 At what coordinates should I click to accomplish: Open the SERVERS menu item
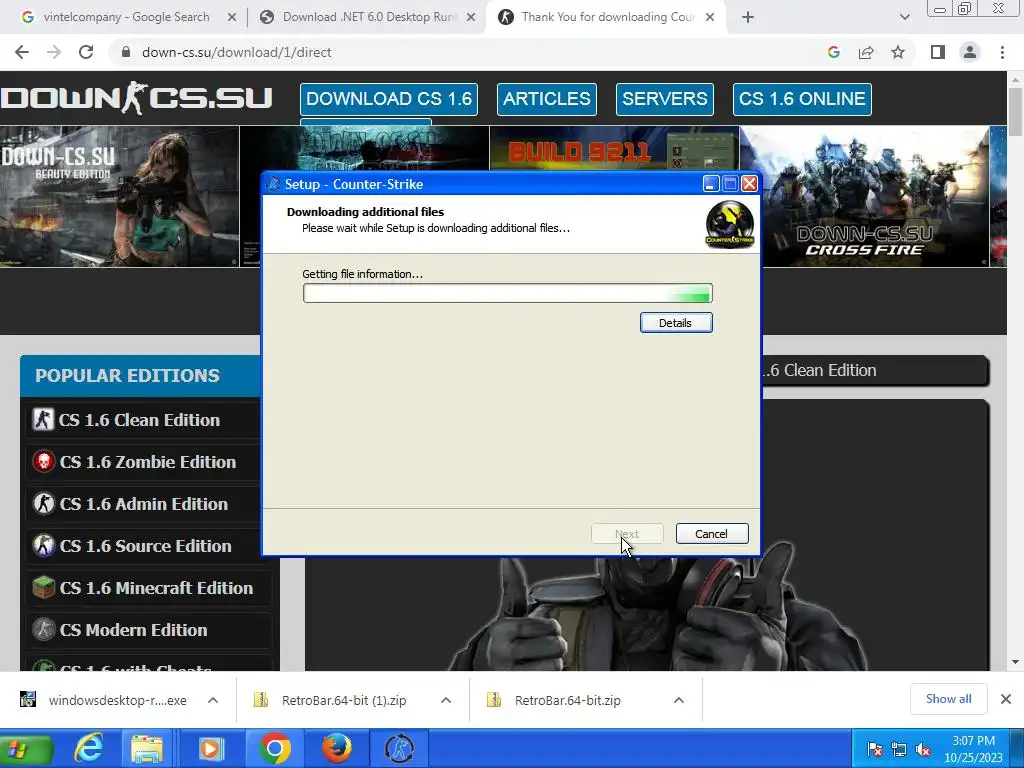(x=665, y=99)
